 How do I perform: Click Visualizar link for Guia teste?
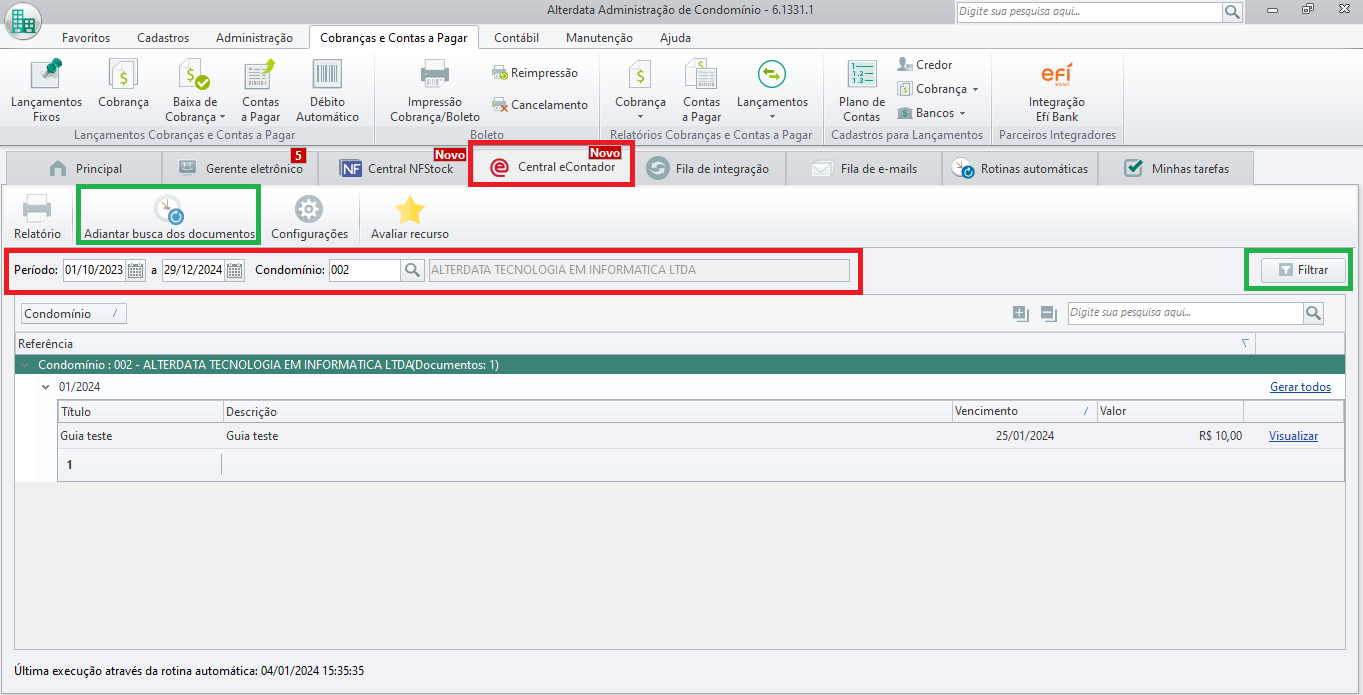click(x=1293, y=436)
